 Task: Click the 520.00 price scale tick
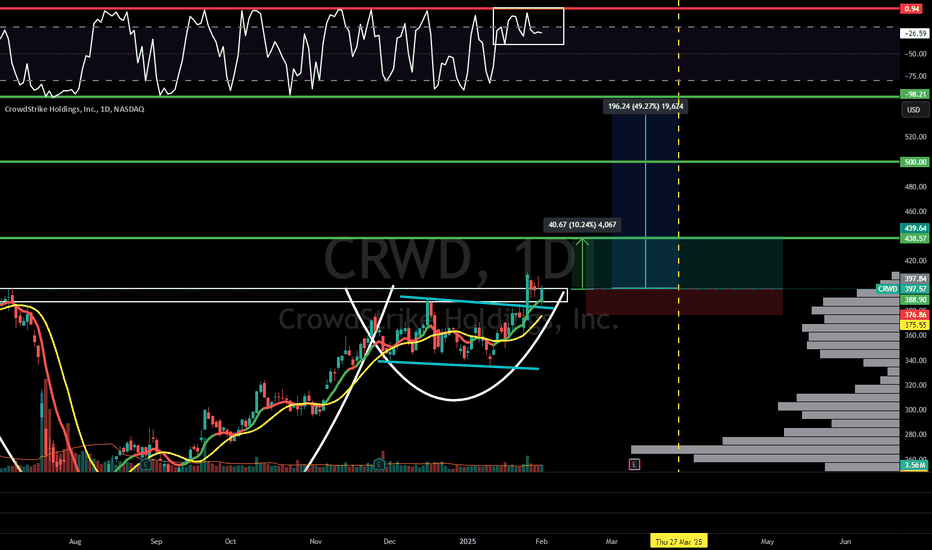(915, 137)
